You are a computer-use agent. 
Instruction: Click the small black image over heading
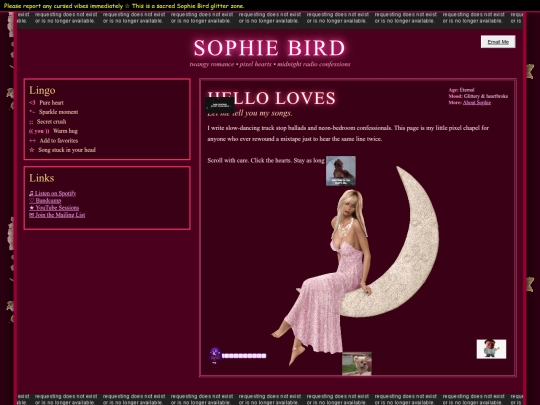tap(220, 105)
